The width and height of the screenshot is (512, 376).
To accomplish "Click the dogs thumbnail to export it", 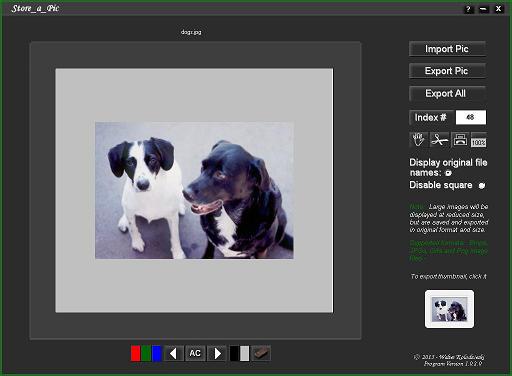I will (449, 309).
